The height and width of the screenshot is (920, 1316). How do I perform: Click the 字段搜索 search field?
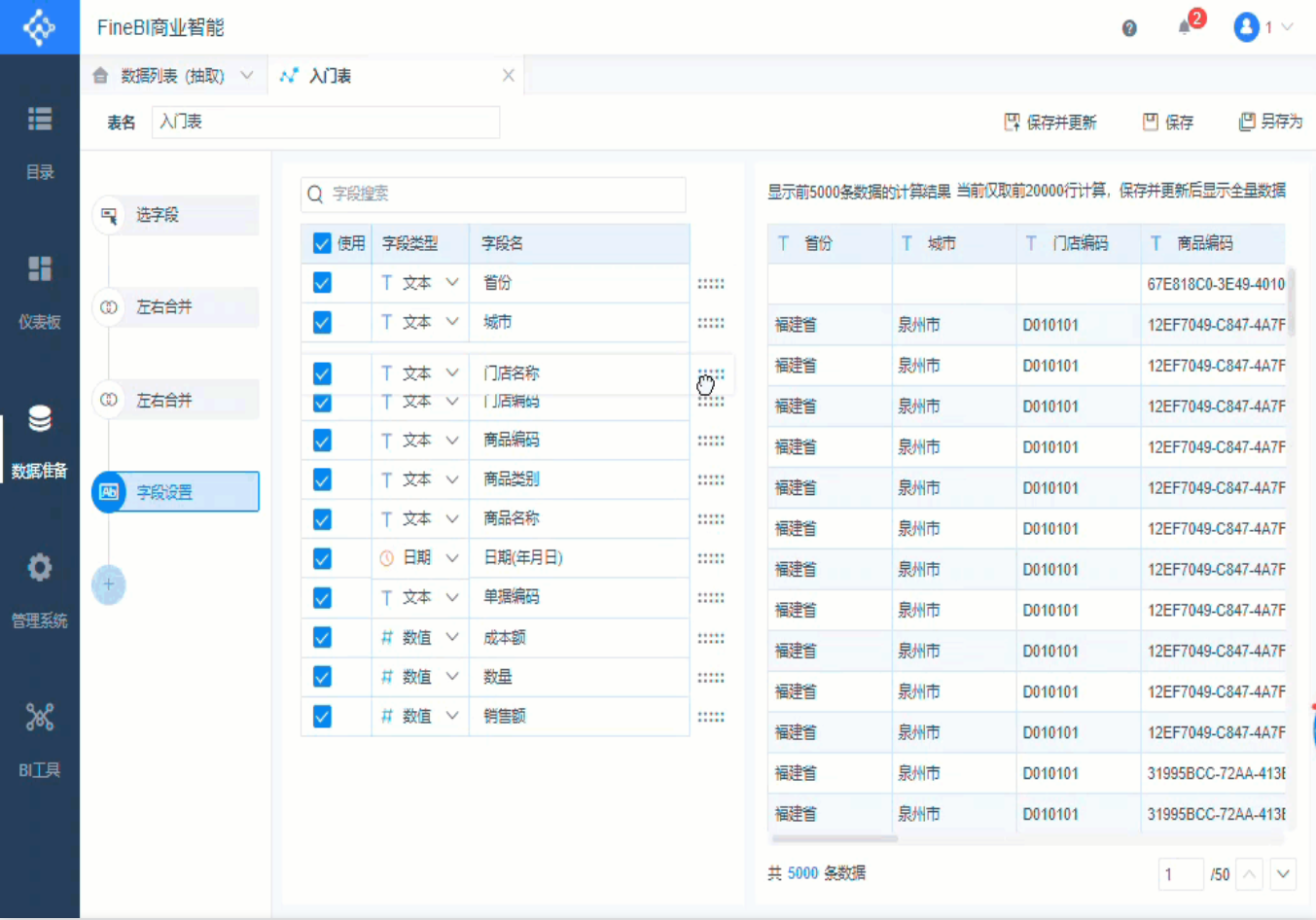493,195
